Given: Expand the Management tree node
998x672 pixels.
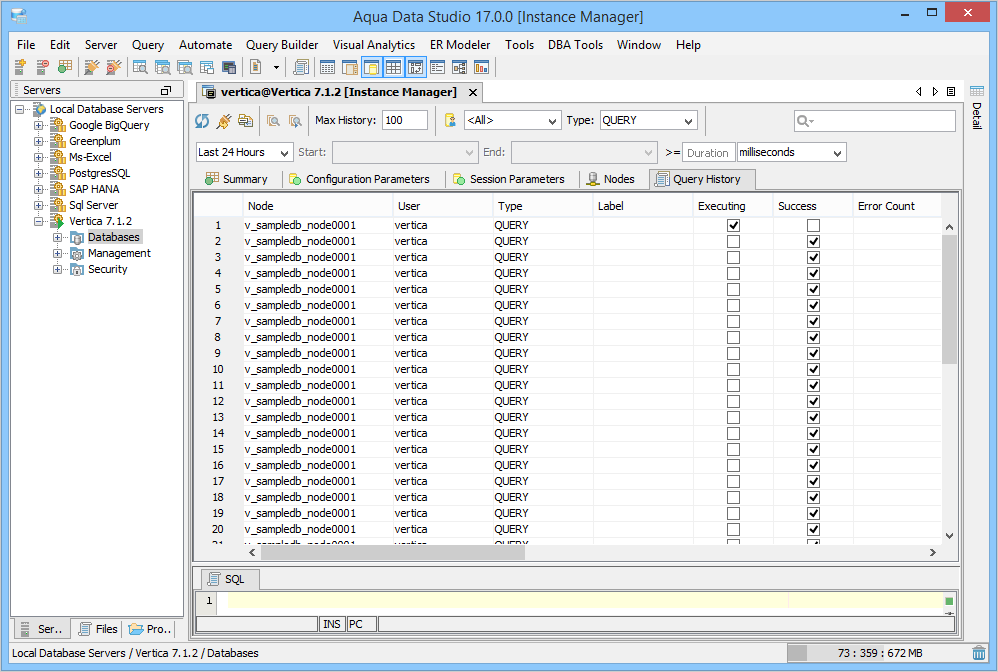Looking at the screenshot, I should tap(57, 253).
